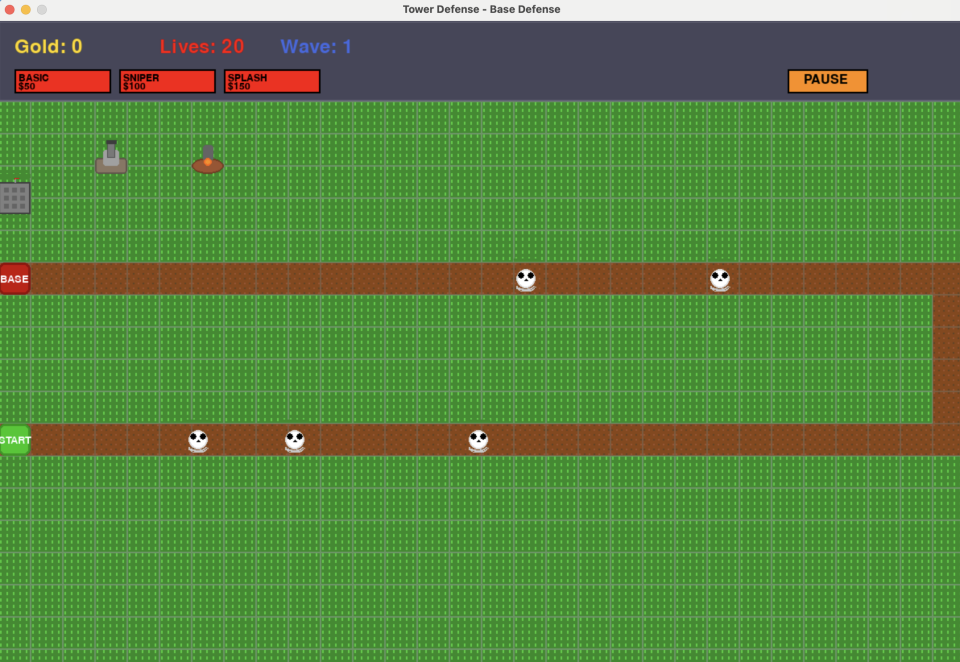Target the skull enemy nearest the START tile
Screen dimensions: 960x662
pyautogui.click(x=198, y=440)
